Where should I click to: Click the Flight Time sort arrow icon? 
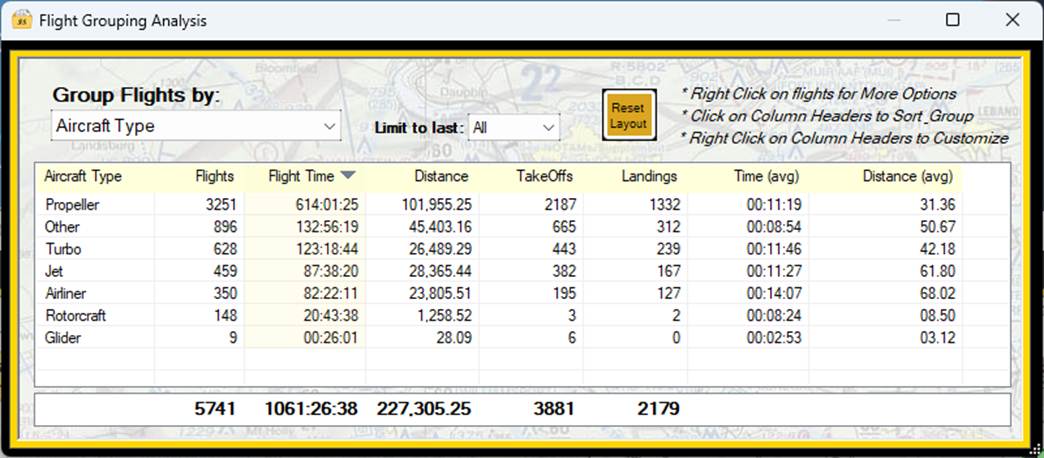tap(349, 176)
